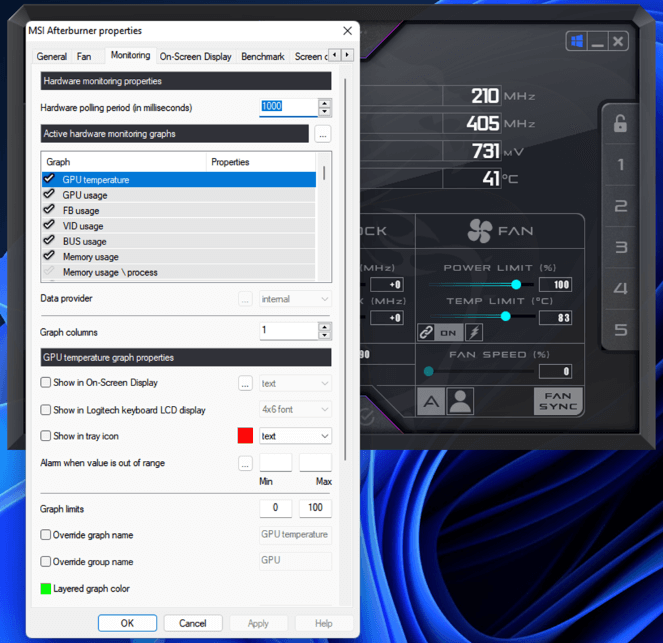Screen dimensions: 663x643
Task: Click the Fan Speed slider handle
Action: point(428,371)
